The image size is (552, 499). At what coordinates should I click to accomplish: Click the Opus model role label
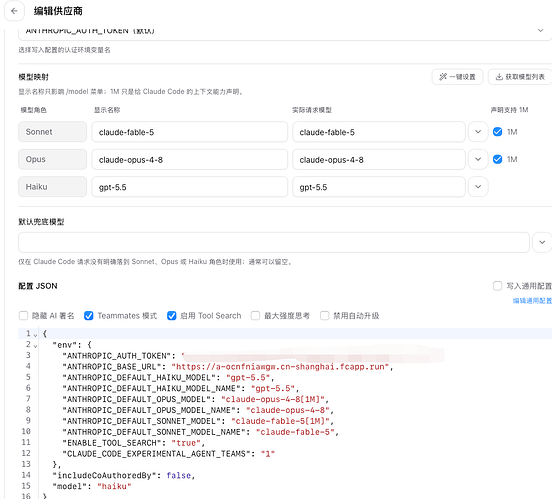(52, 159)
